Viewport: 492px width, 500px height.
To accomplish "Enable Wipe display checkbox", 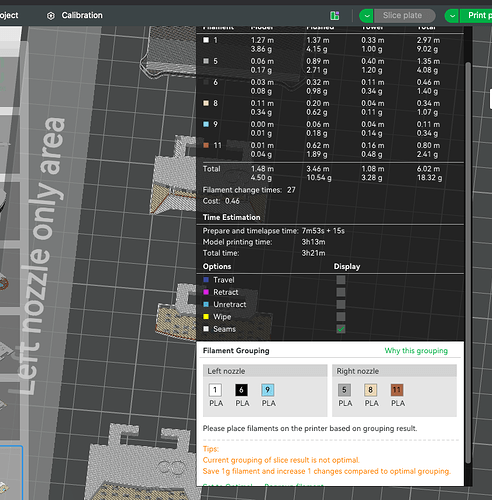I will pos(341,317).
